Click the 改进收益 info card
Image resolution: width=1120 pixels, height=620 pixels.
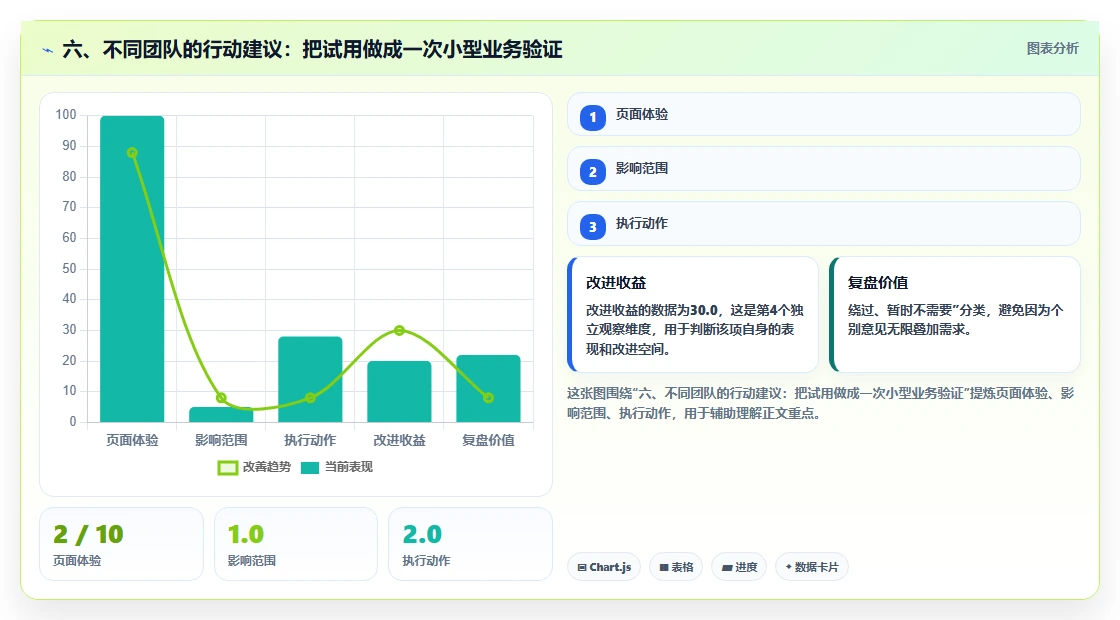click(x=693, y=314)
